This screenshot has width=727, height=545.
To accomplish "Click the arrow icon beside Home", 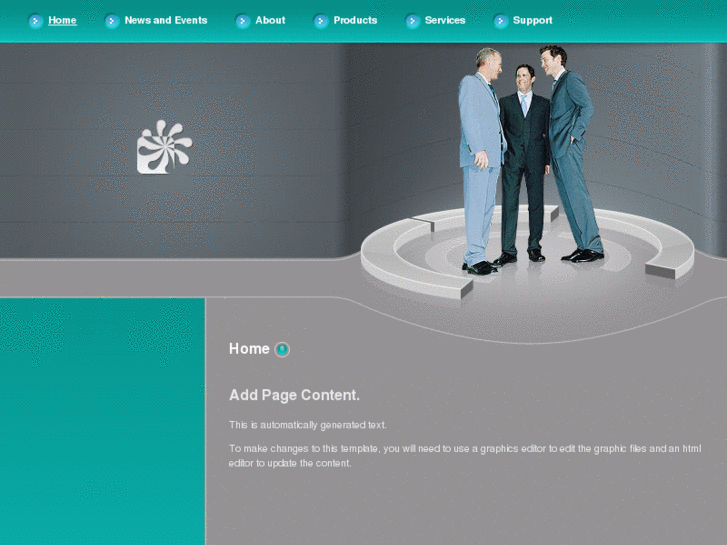I will click(x=36, y=21).
